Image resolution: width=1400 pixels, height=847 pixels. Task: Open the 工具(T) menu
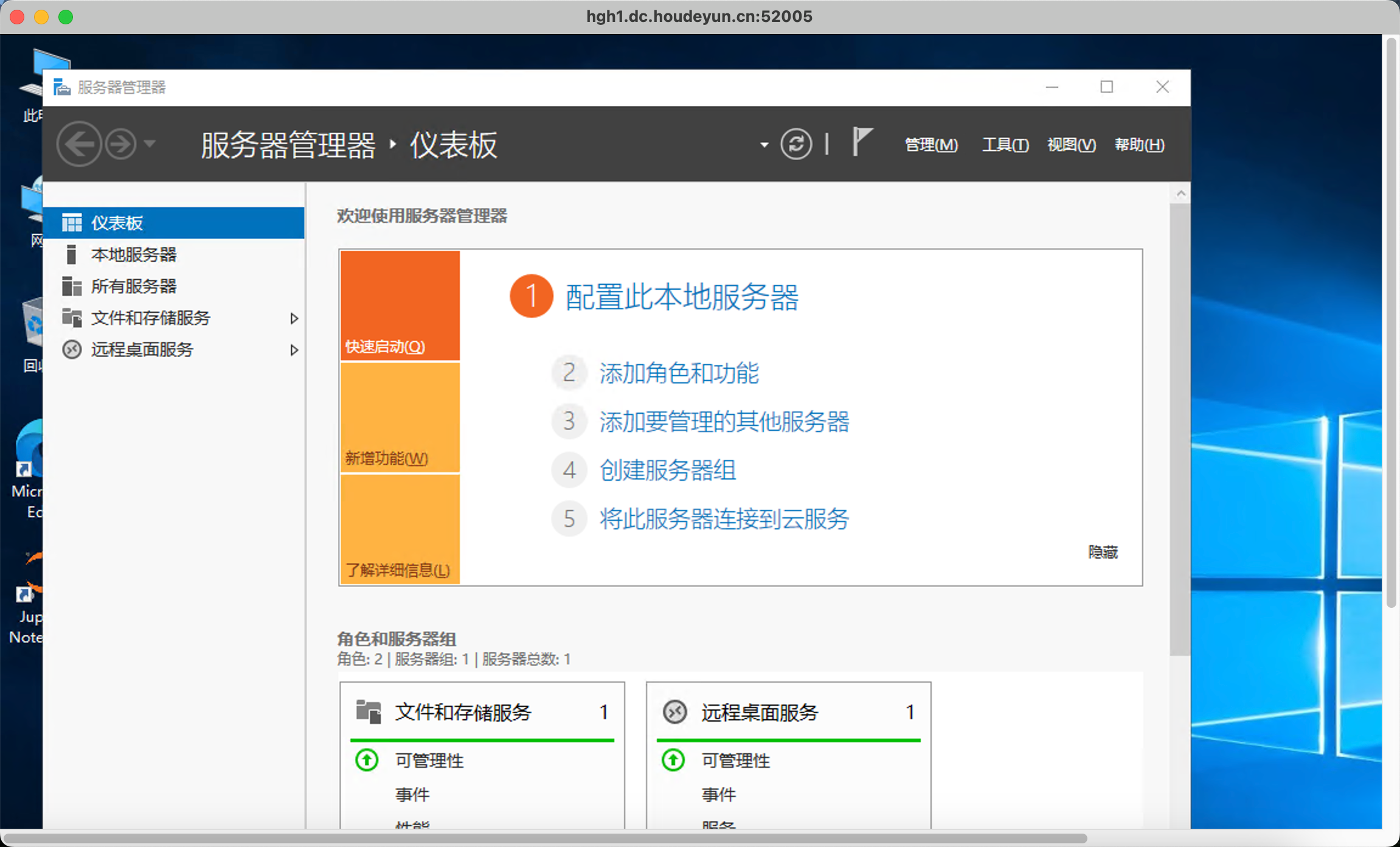coord(1005,145)
